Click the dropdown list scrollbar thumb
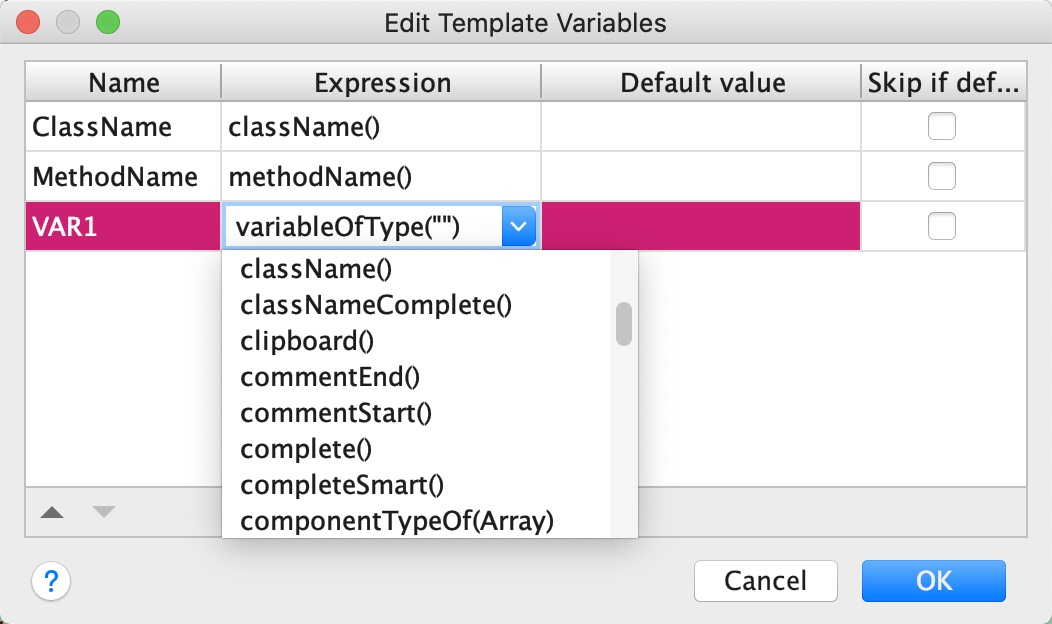 (x=624, y=324)
